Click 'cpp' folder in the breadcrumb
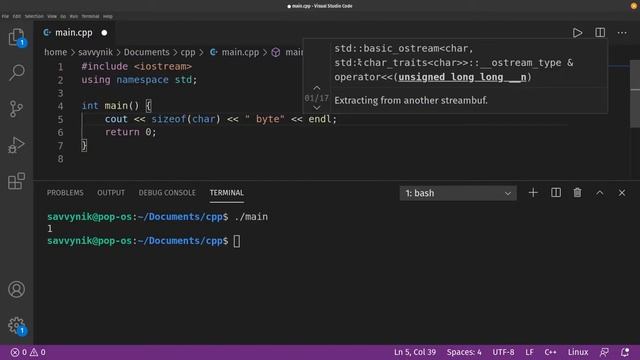The width and height of the screenshot is (640, 360). click(188, 52)
